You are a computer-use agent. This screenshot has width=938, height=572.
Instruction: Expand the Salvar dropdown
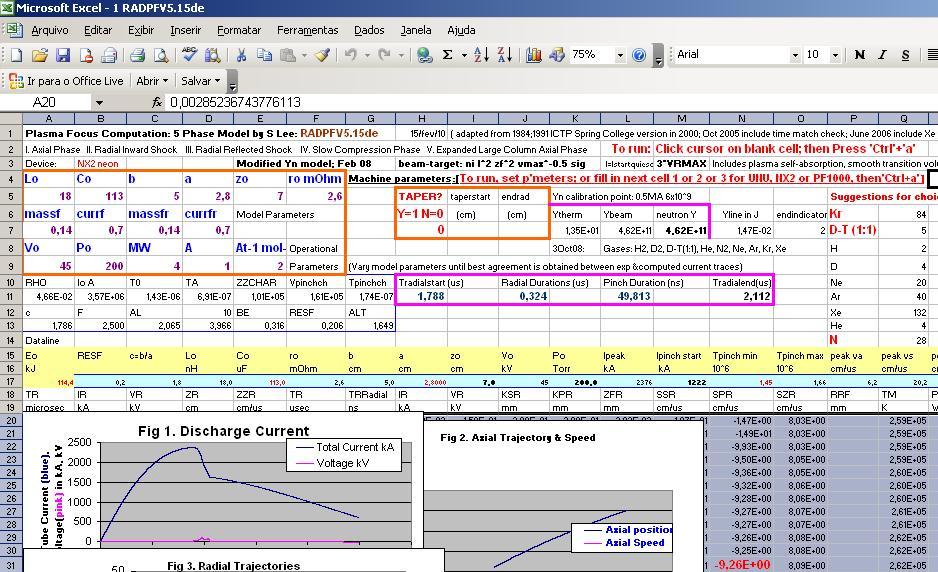(x=217, y=81)
